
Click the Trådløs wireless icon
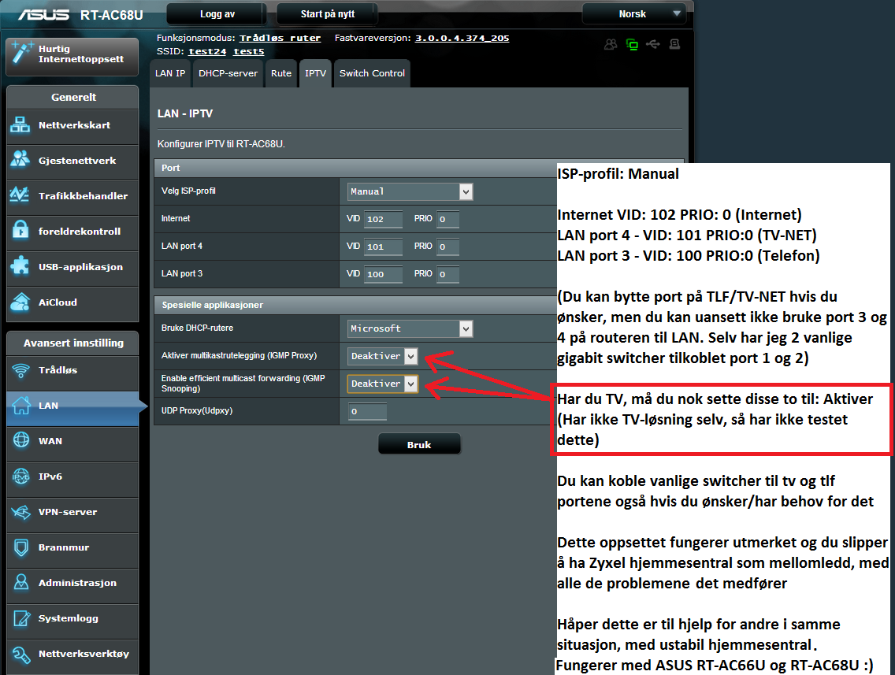pos(21,370)
